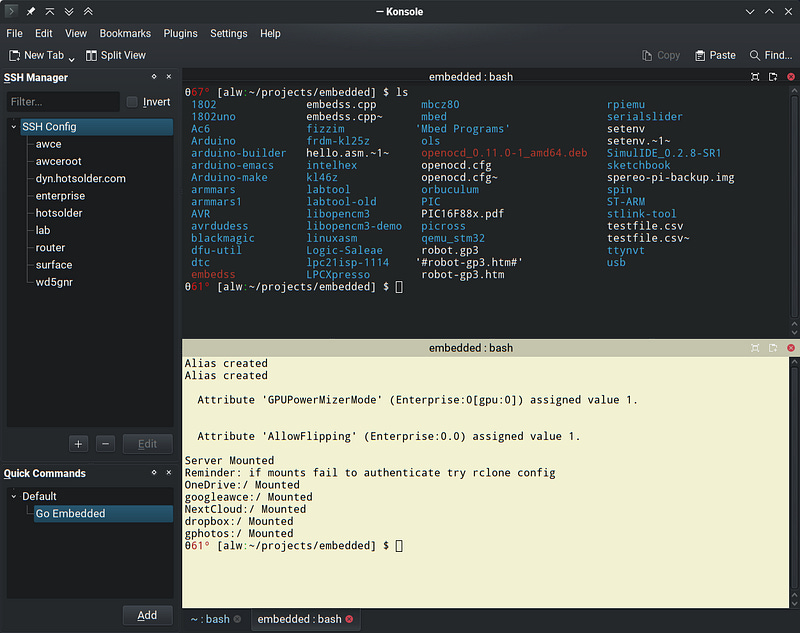Viewport: 800px width, 633px height.
Task: Click the plus button to add SSH entry
Action: coord(79,444)
